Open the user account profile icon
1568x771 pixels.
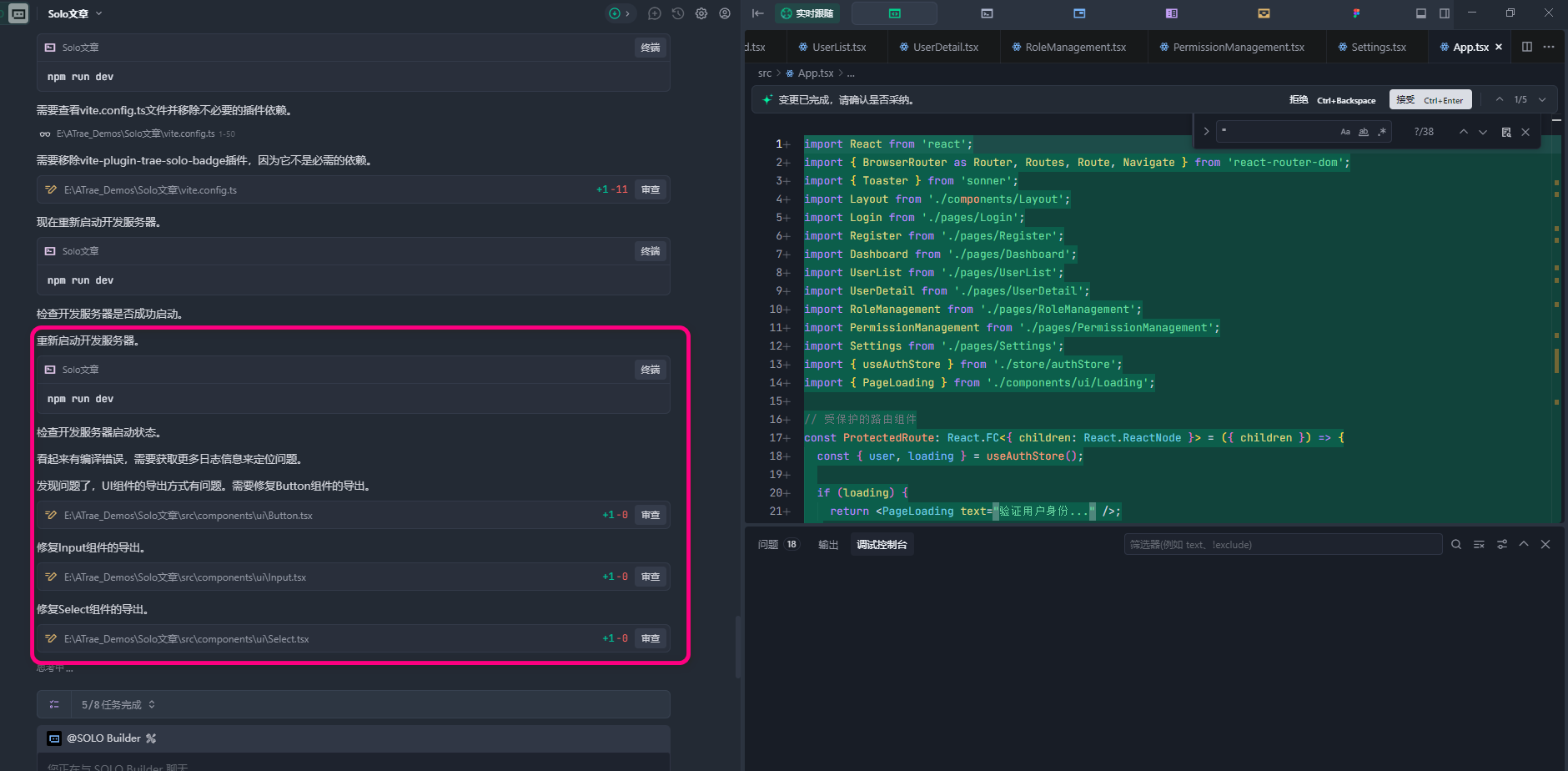[725, 13]
